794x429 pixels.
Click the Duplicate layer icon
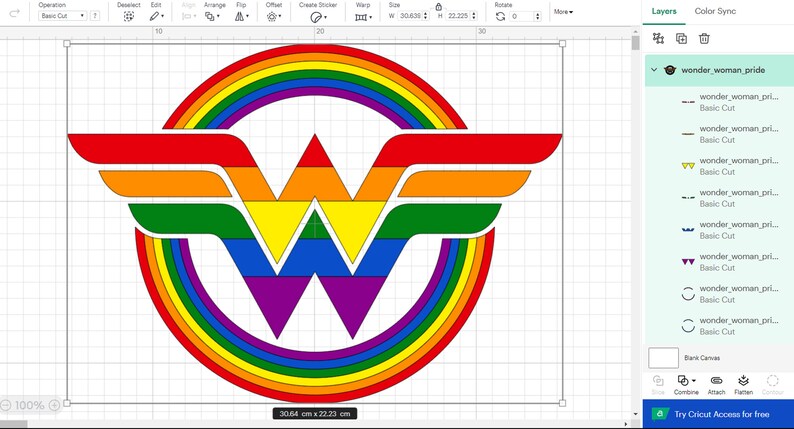coord(681,38)
